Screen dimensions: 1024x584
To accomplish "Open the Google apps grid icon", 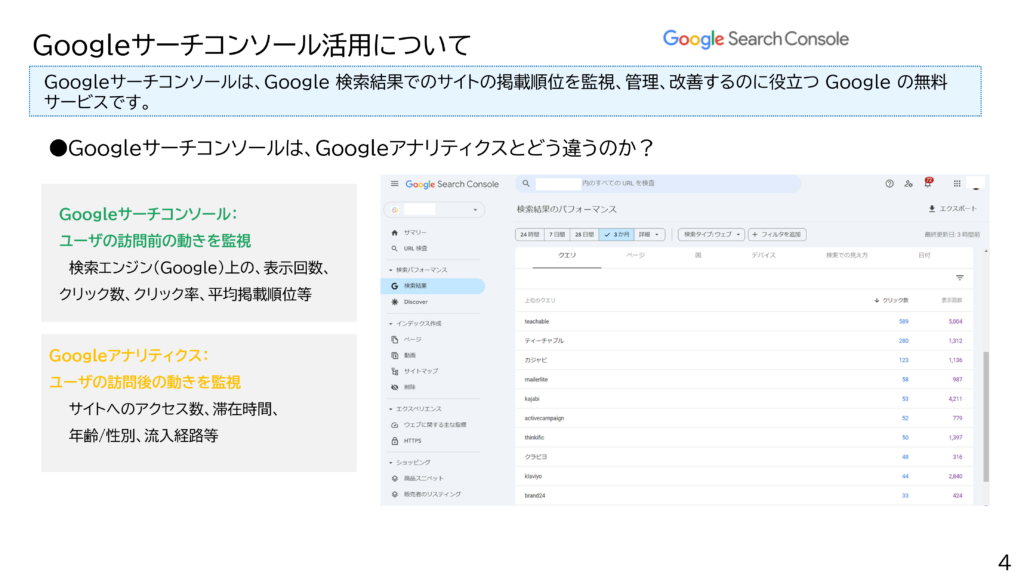I will click(957, 184).
